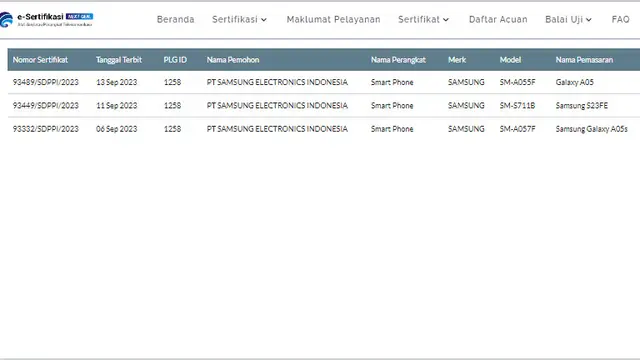Image resolution: width=640 pixels, height=360 pixels.
Task: Click applicant name in the SM-S711B row
Action: click(277, 105)
